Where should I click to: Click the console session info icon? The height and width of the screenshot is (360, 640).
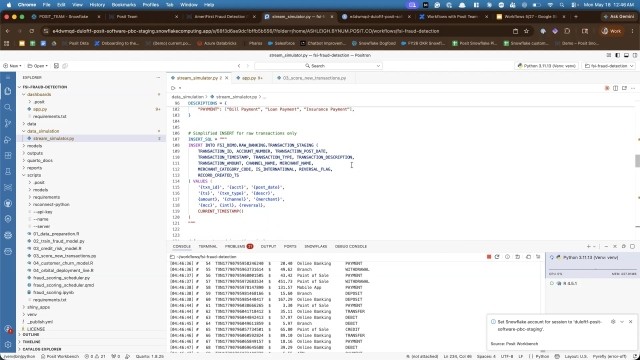coord(507,257)
